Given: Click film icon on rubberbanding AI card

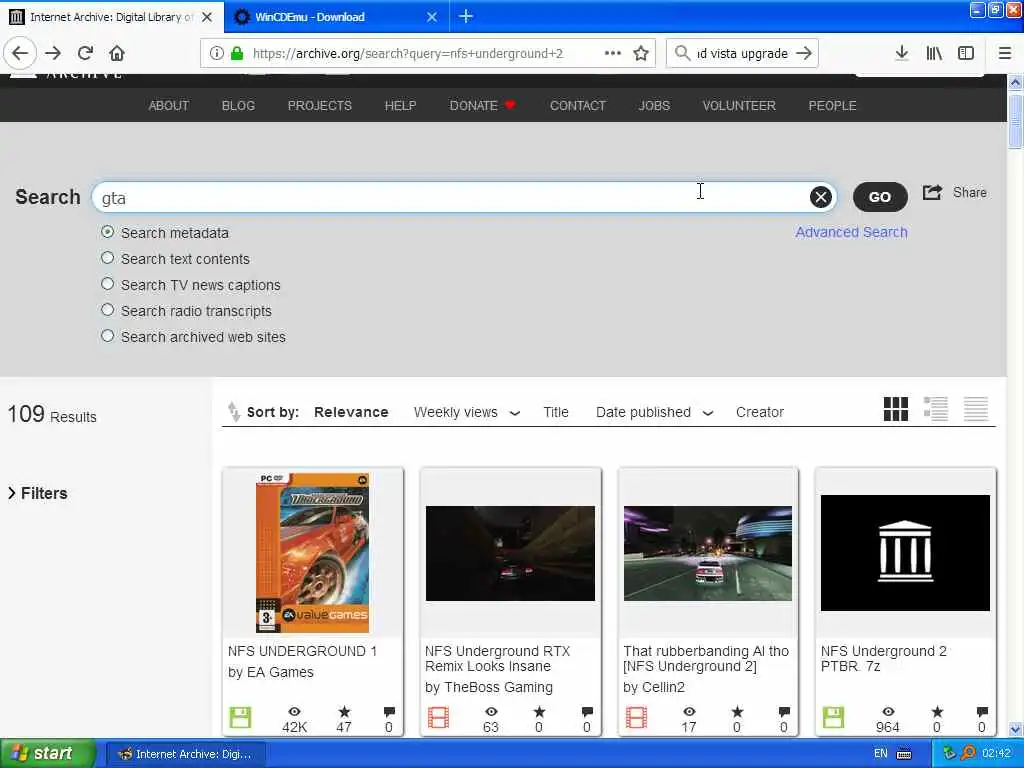Looking at the screenshot, I should (636, 717).
